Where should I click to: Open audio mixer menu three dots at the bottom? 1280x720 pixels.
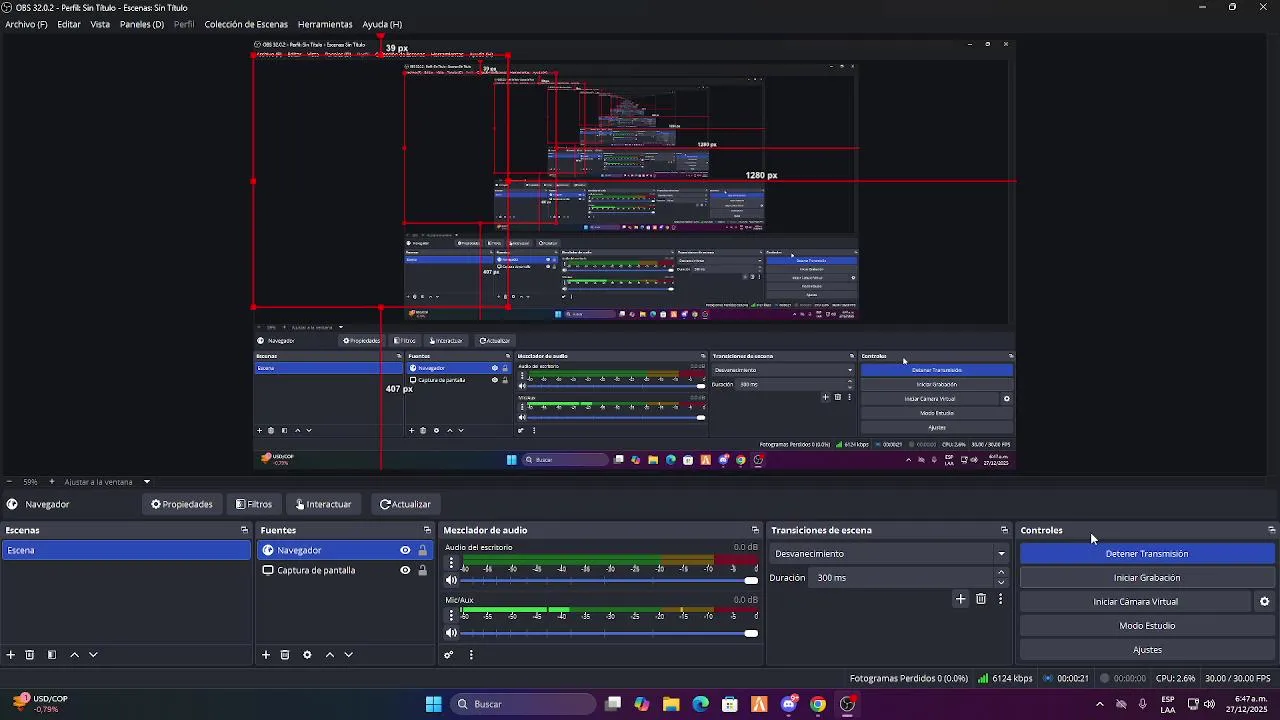click(471, 655)
